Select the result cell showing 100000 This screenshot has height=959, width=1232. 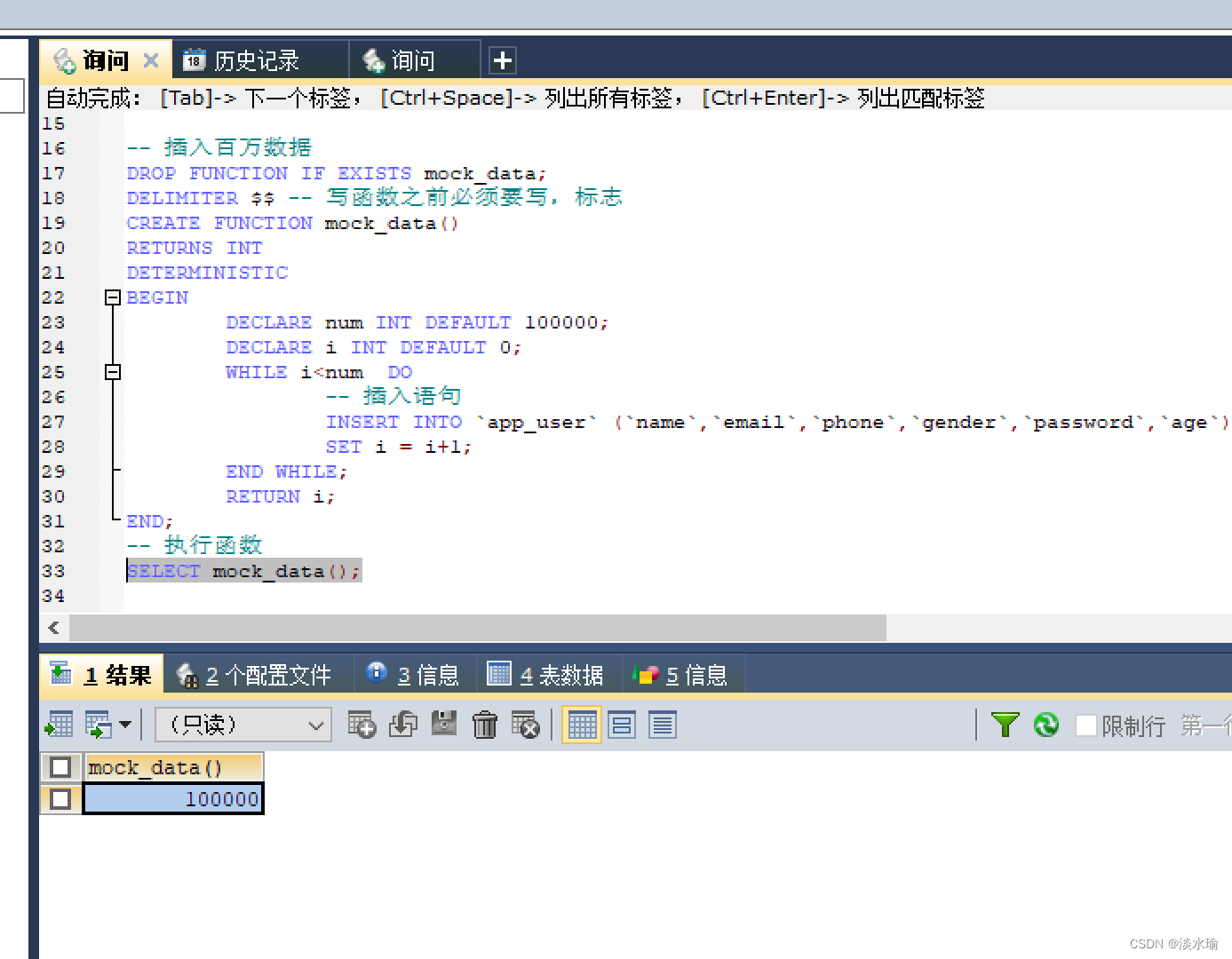tap(173, 799)
